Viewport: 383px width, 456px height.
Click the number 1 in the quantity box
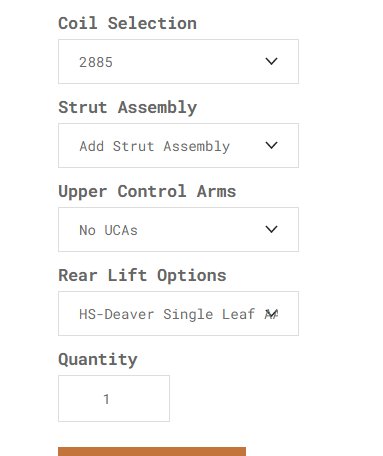point(106,399)
